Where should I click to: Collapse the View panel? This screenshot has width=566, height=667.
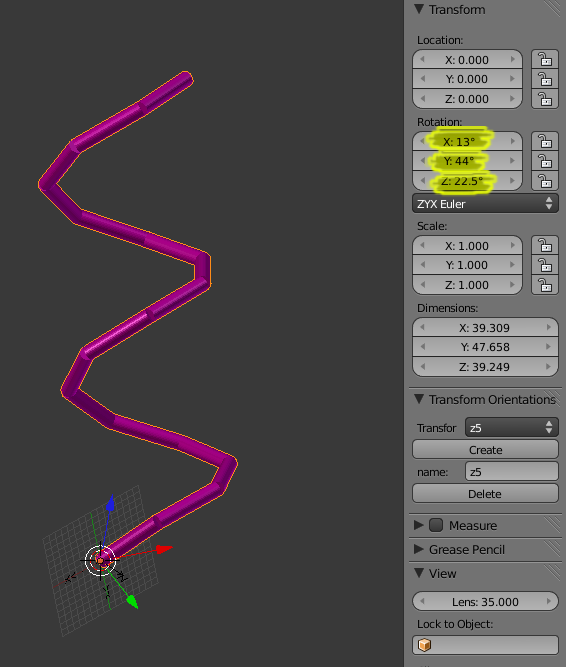(419, 573)
